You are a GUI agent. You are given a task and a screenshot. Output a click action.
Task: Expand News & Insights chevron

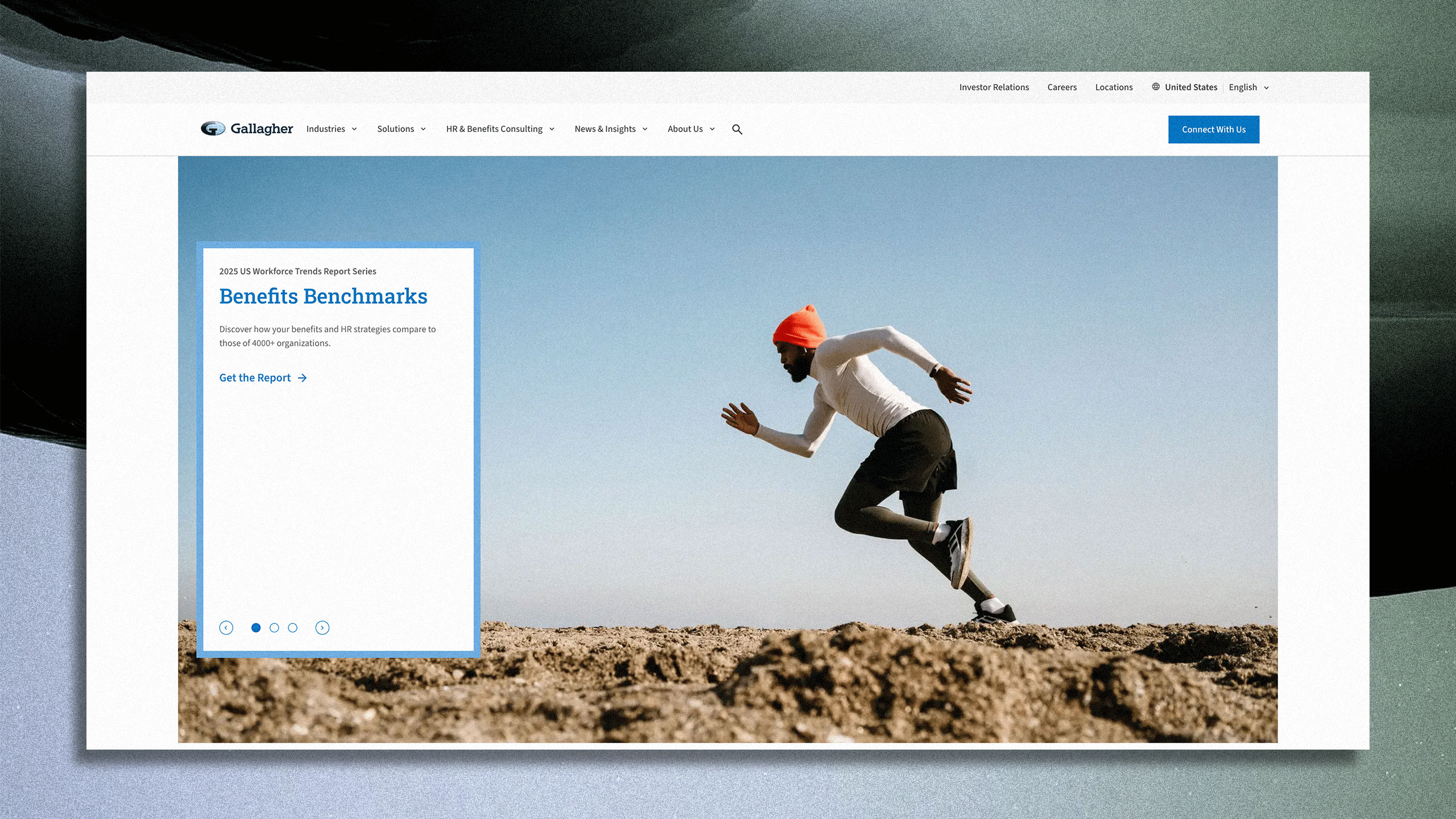click(645, 129)
